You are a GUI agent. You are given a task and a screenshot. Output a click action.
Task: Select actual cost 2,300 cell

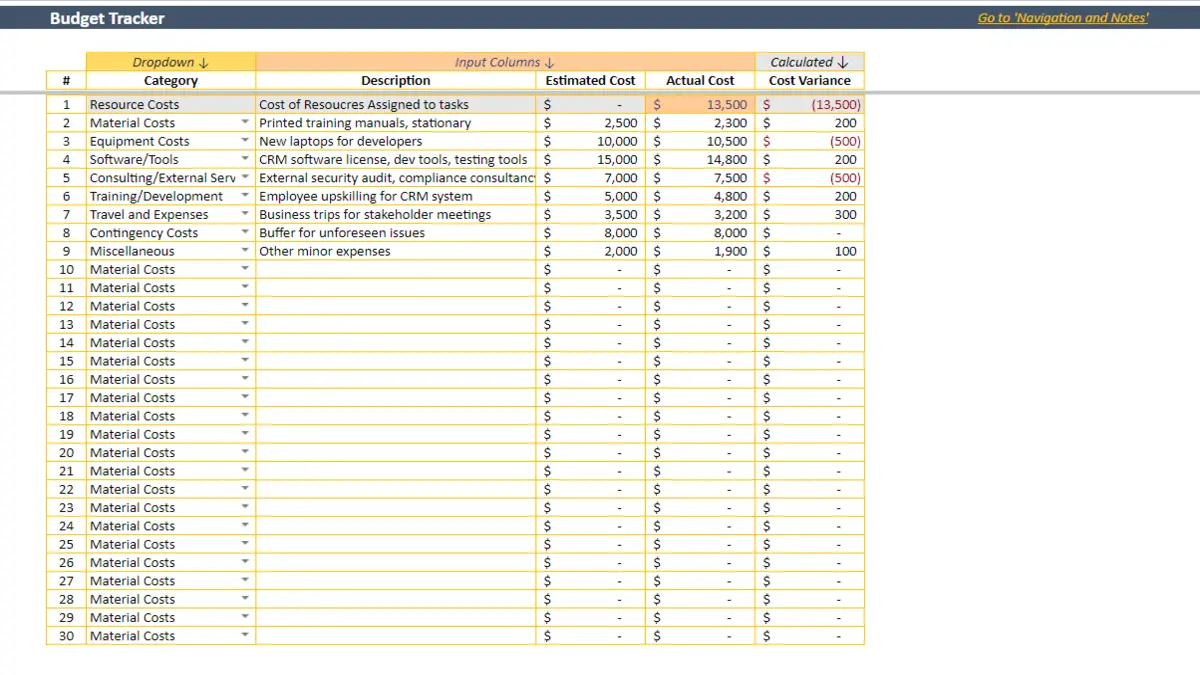(x=700, y=123)
